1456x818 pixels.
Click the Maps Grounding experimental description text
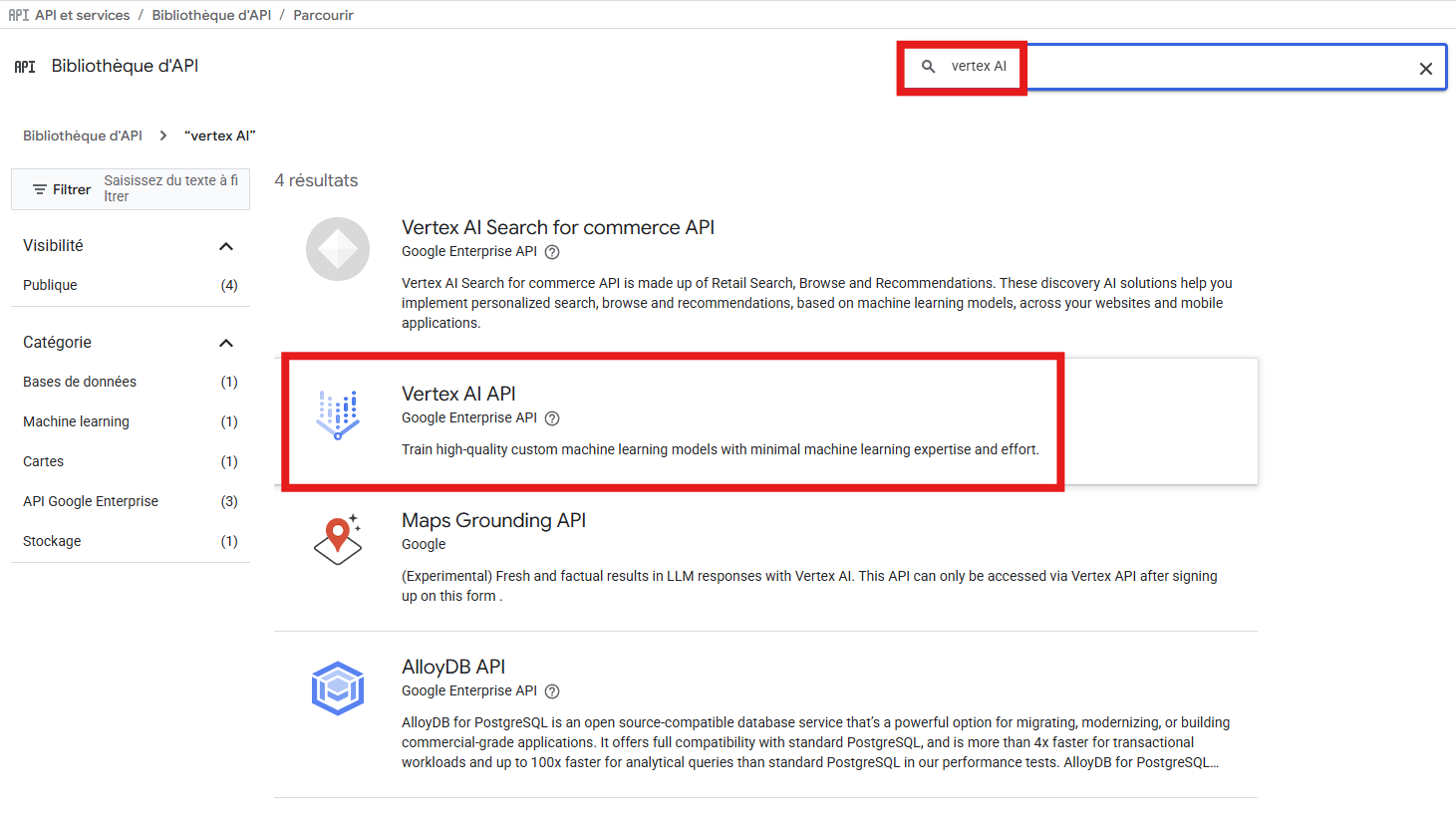[x=809, y=586]
